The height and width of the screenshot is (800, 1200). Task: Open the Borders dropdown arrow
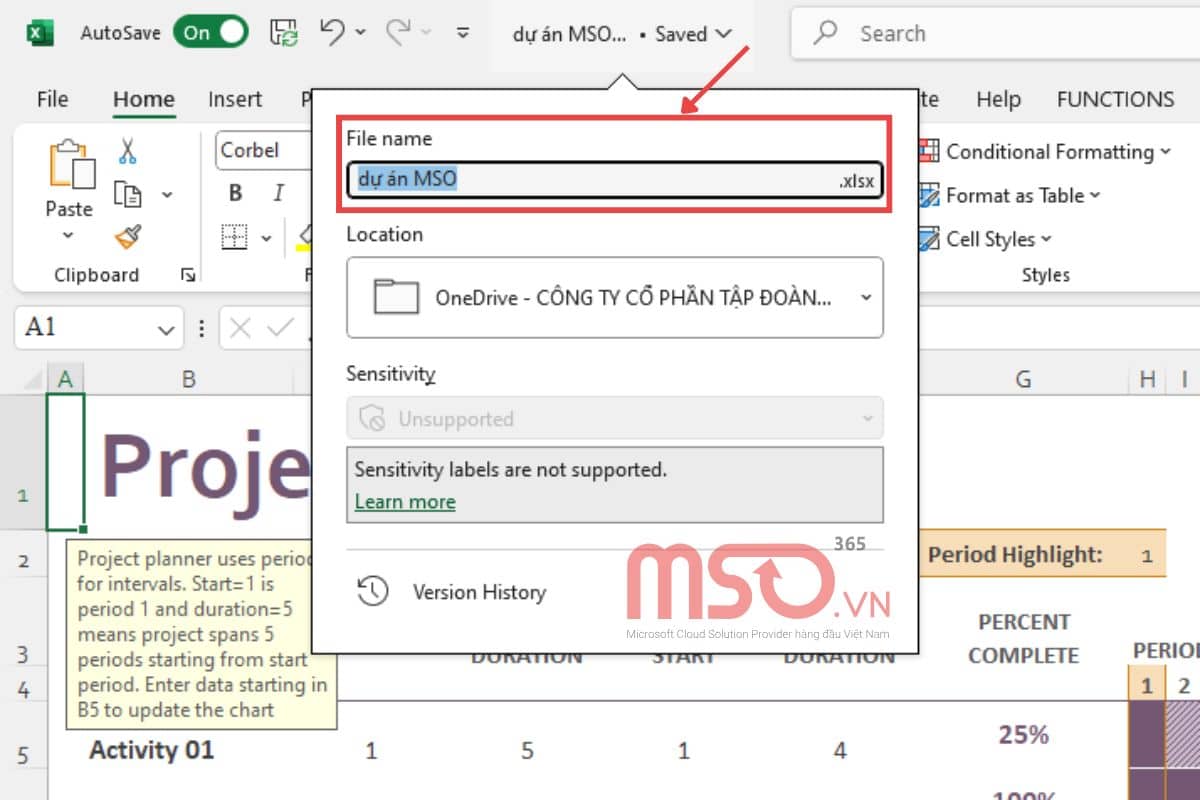[x=266, y=238]
